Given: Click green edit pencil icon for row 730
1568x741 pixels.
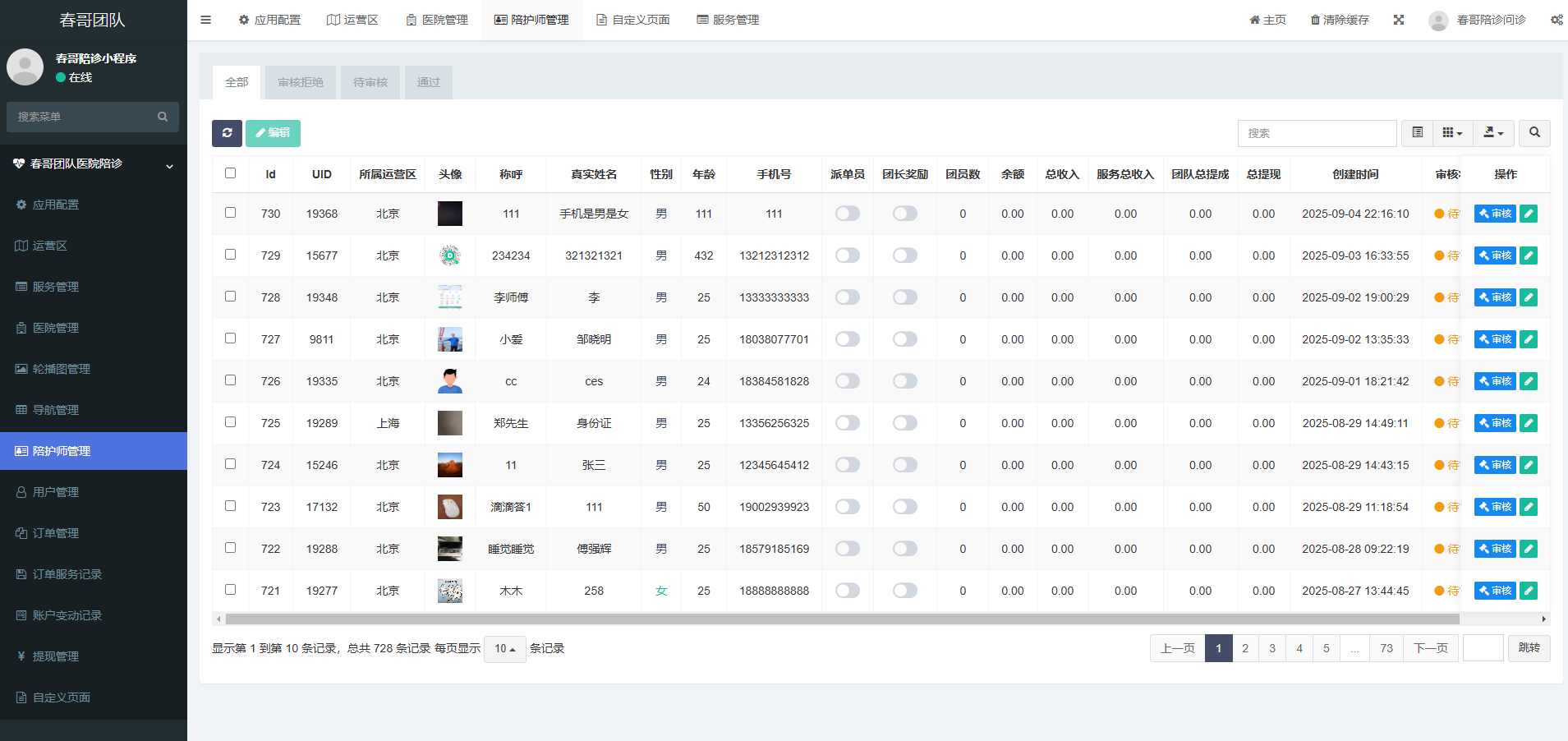Looking at the screenshot, I should pos(1529,214).
